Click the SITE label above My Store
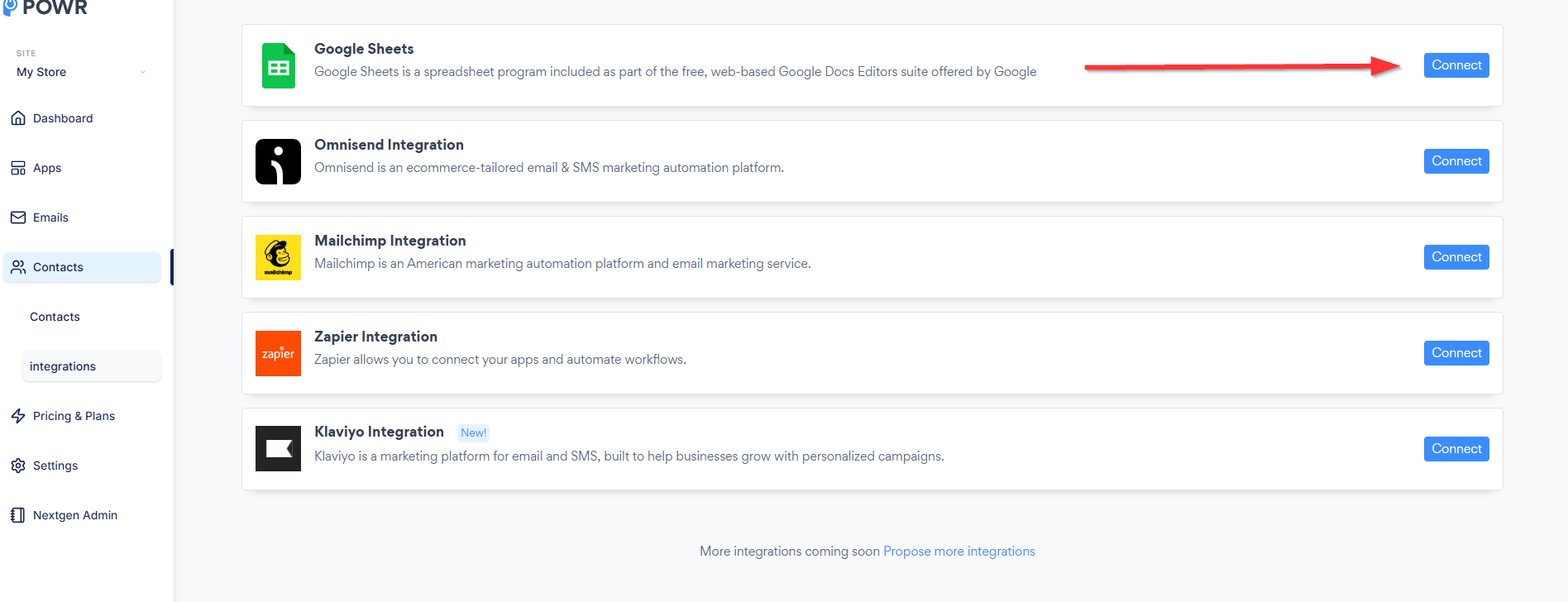Viewport: 1568px width, 602px height. click(x=26, y=53)
